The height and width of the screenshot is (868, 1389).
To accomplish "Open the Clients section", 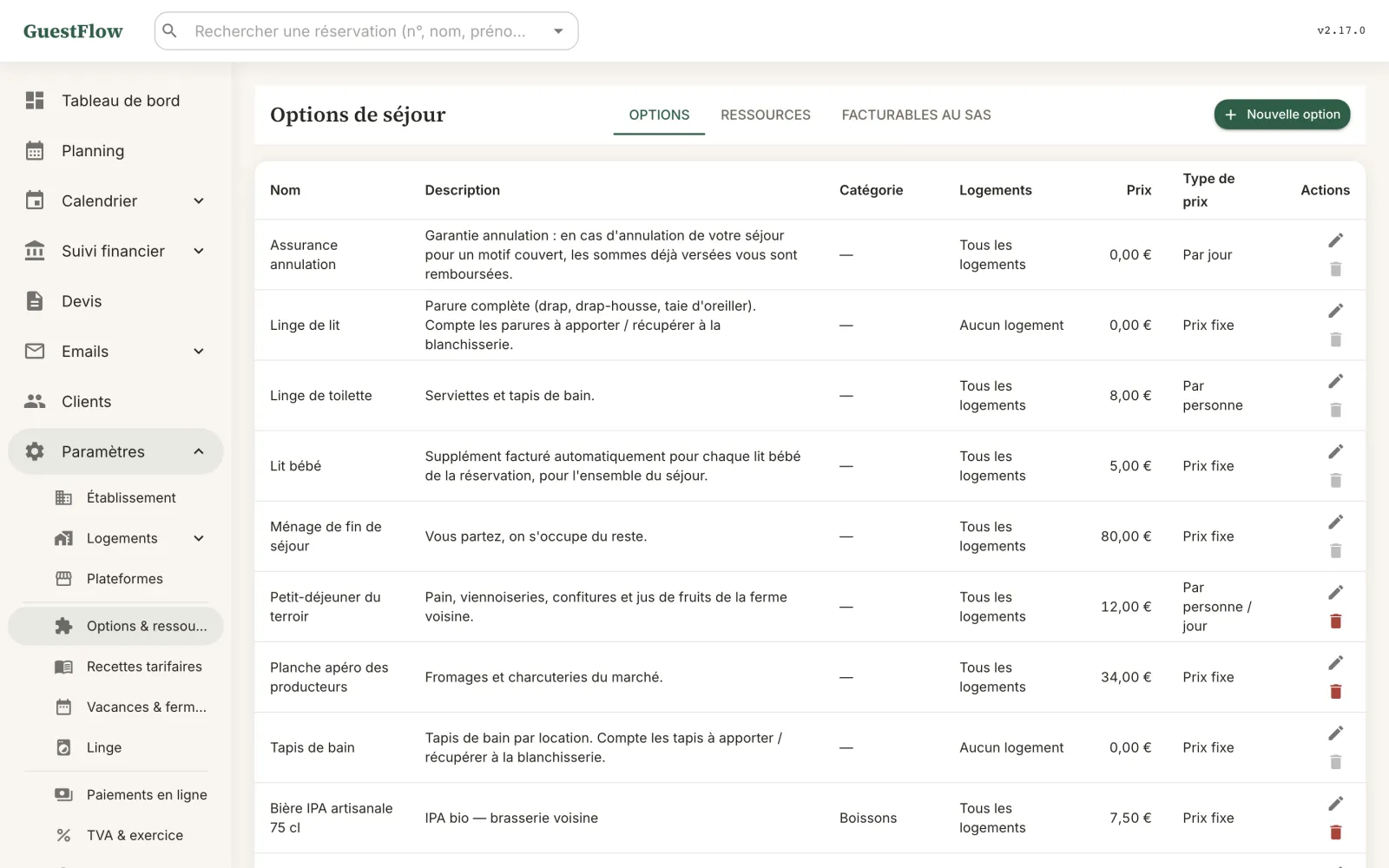I will pyautogui.click(x=115, y=402).
